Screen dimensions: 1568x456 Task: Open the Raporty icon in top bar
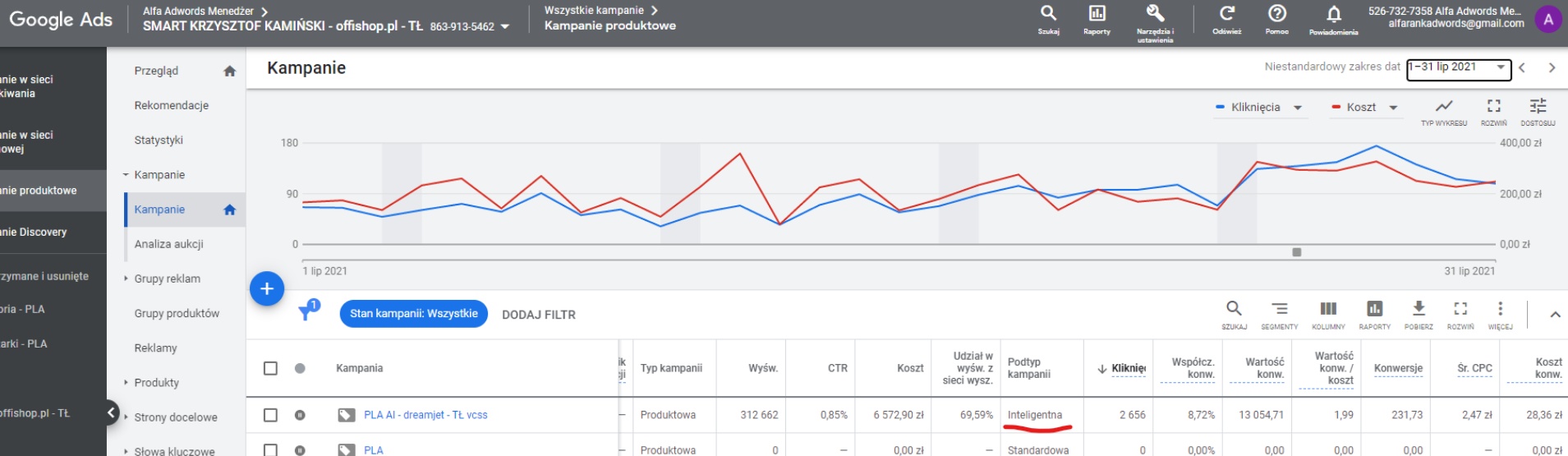(1097, 15)
